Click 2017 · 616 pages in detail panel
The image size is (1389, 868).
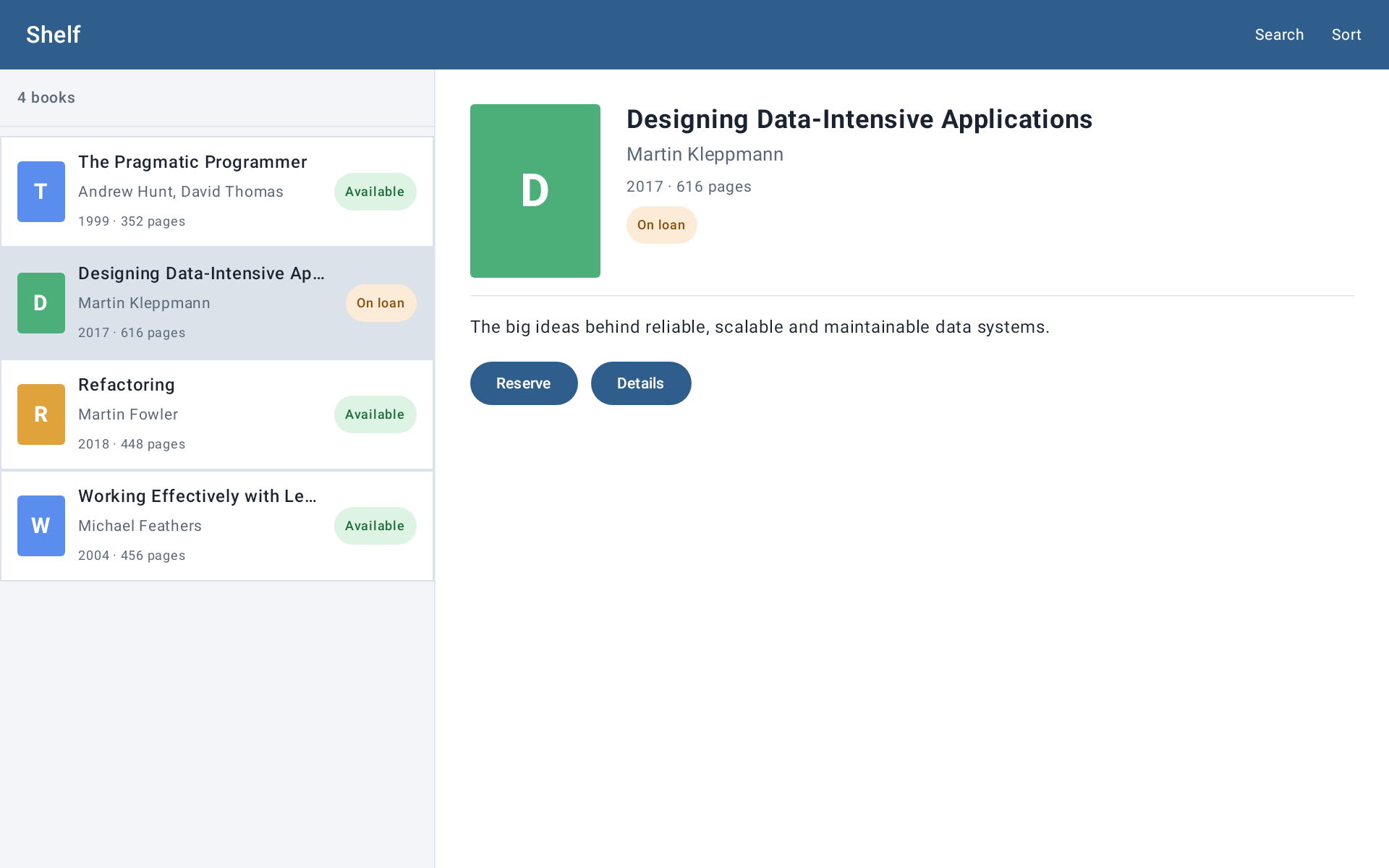point(689,187)
